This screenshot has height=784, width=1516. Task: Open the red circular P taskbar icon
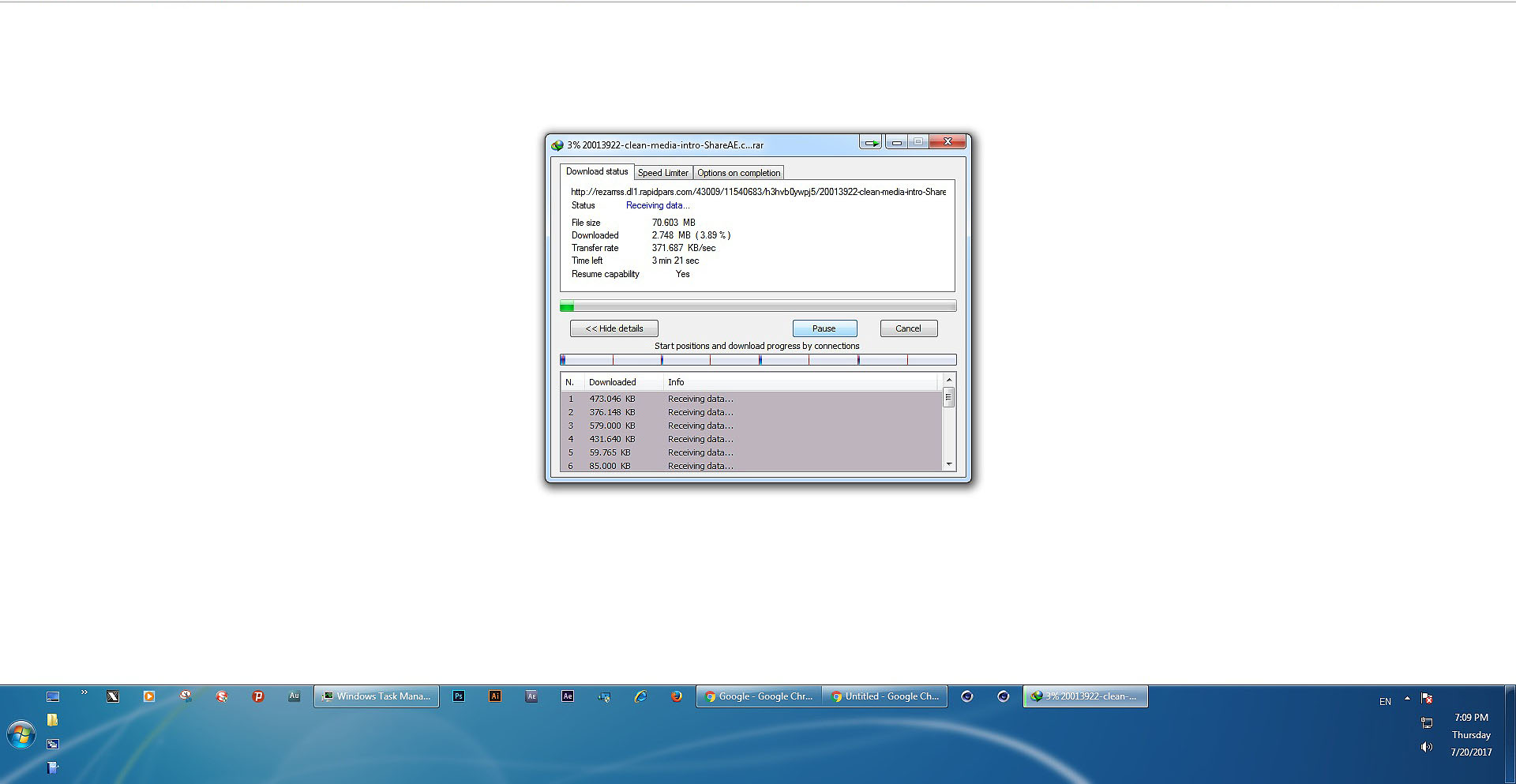(258, 696)
